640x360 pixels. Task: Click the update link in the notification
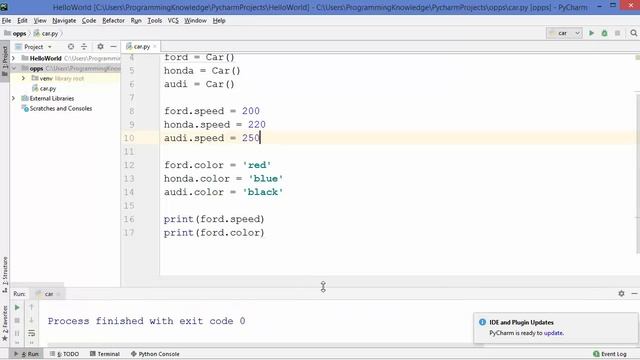553,333
